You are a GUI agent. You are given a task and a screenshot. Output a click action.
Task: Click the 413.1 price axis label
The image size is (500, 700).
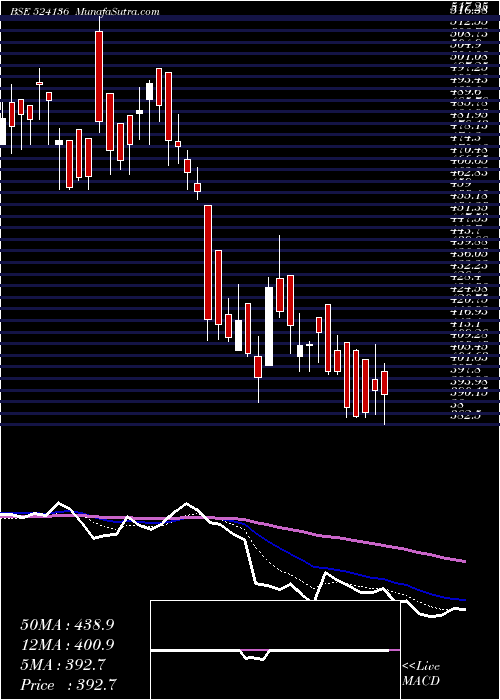pos(468,325)
